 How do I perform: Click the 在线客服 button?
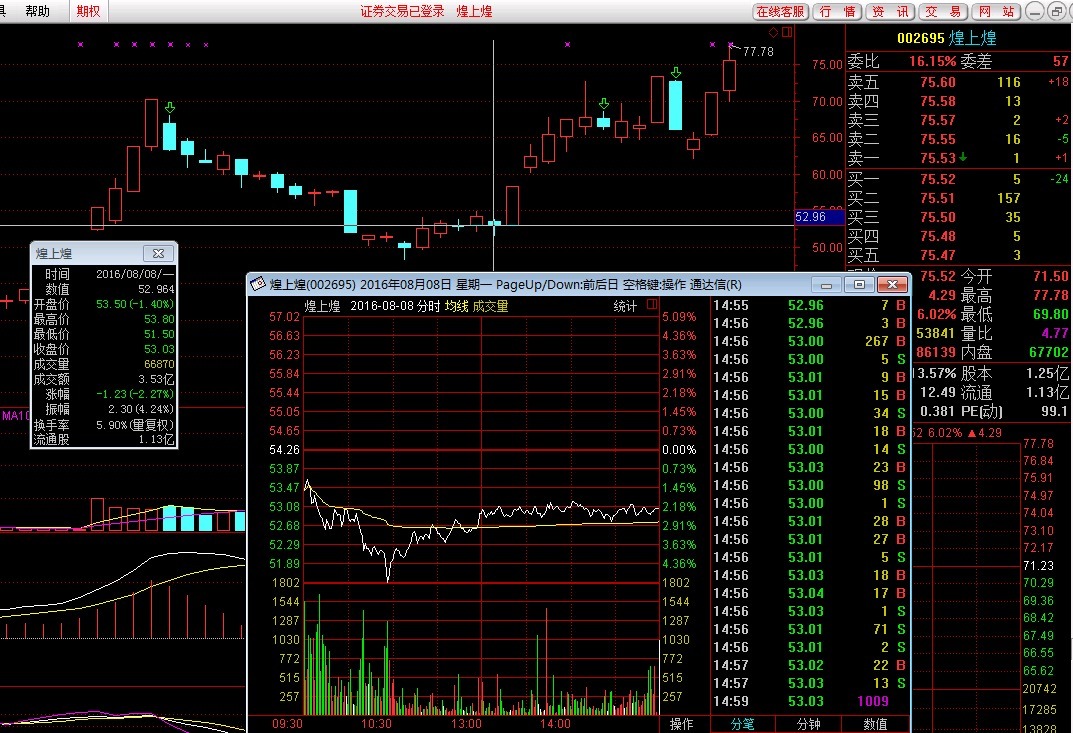(780, 11)
